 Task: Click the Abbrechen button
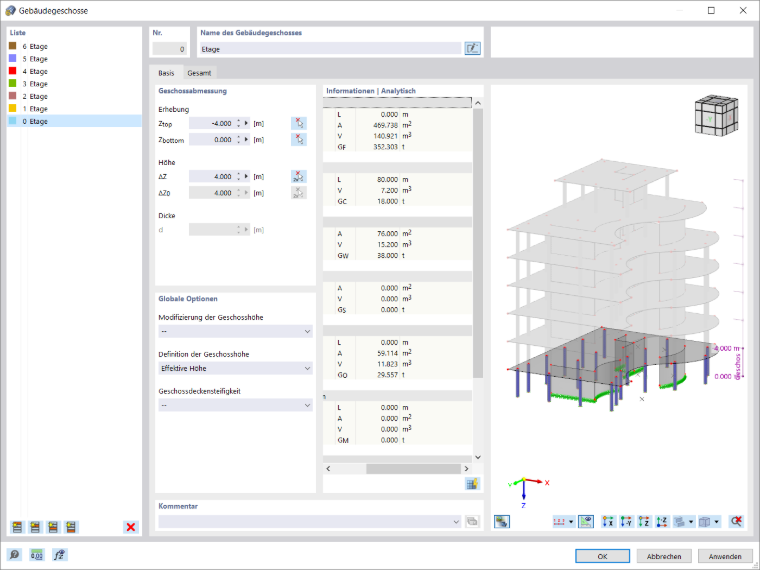coord(664,556)
